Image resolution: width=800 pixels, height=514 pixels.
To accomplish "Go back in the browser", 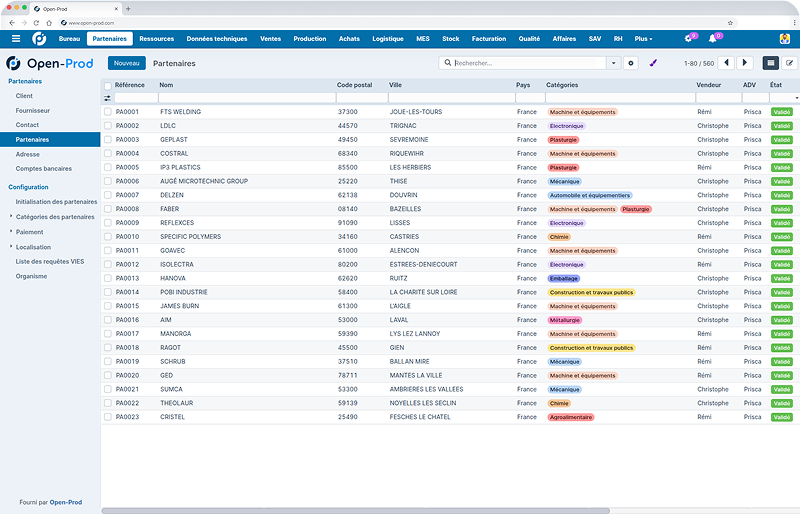I will [12, 23].
